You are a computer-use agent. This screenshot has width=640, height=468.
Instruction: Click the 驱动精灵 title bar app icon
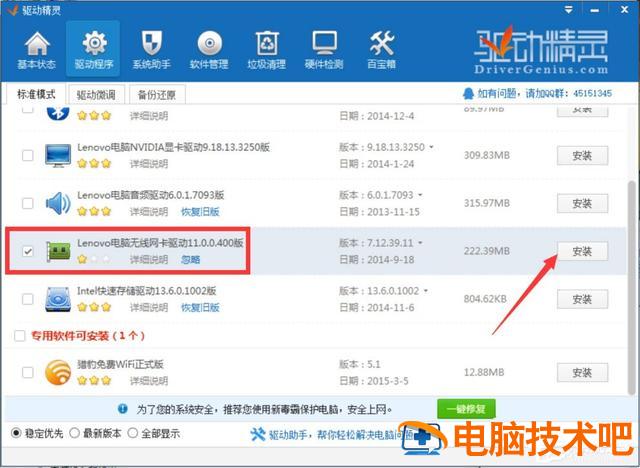point(13,10)
